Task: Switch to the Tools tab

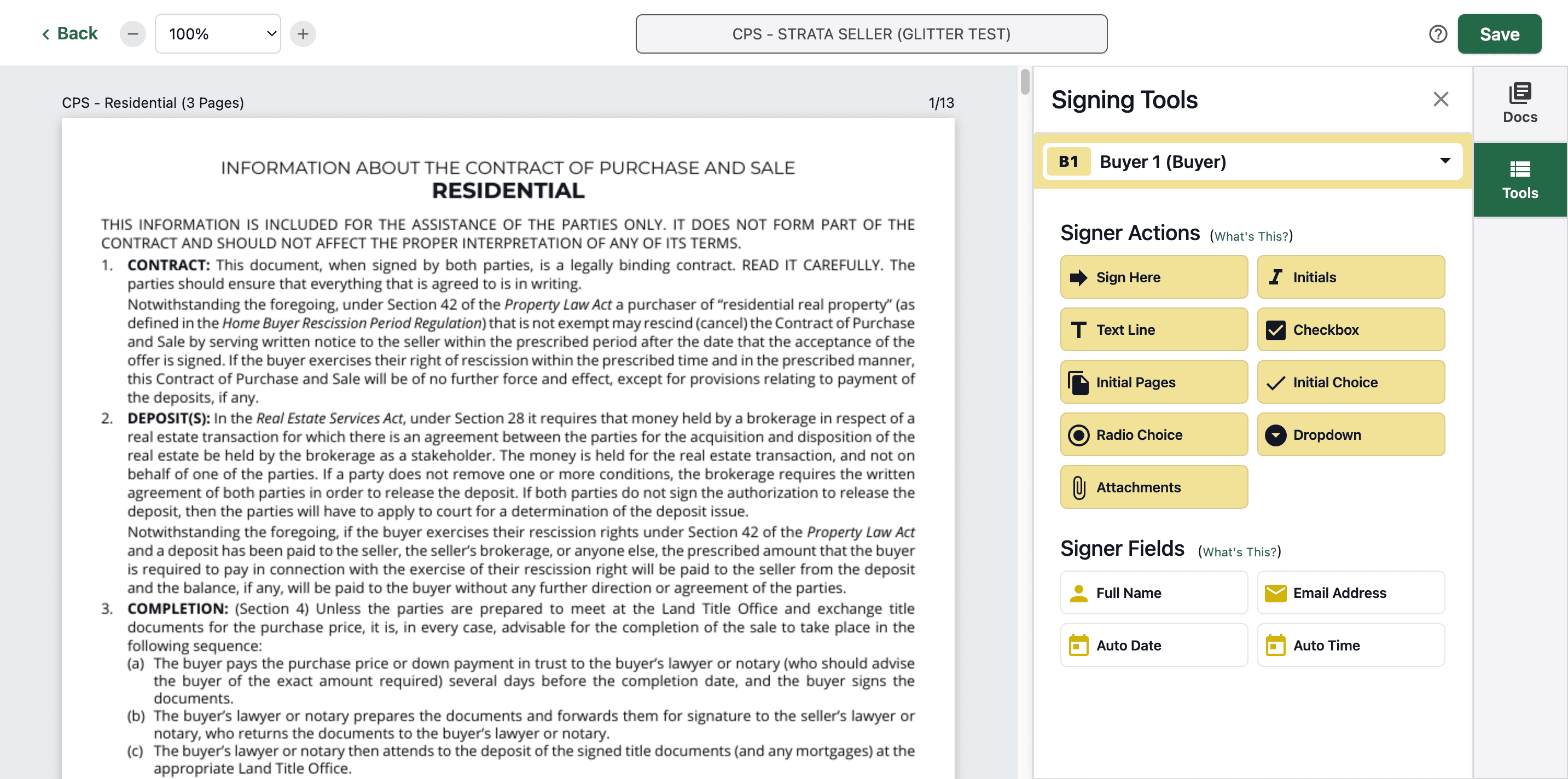Action: tap(1520, 179)
